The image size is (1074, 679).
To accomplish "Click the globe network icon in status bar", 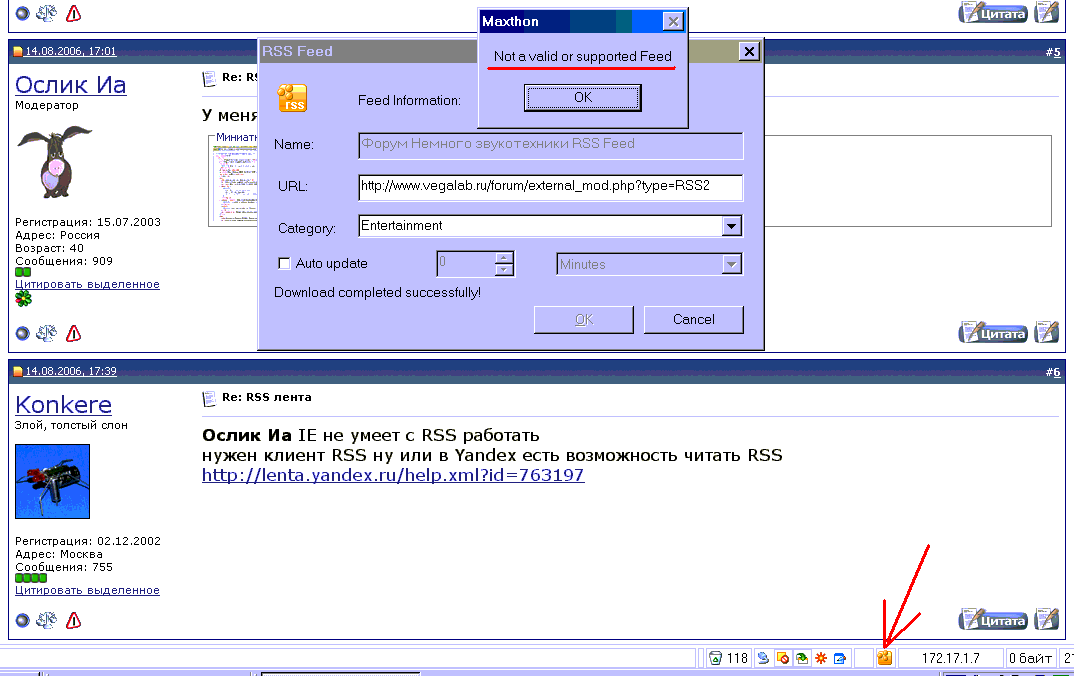I will pyautogui.click(x=763, y=658).
